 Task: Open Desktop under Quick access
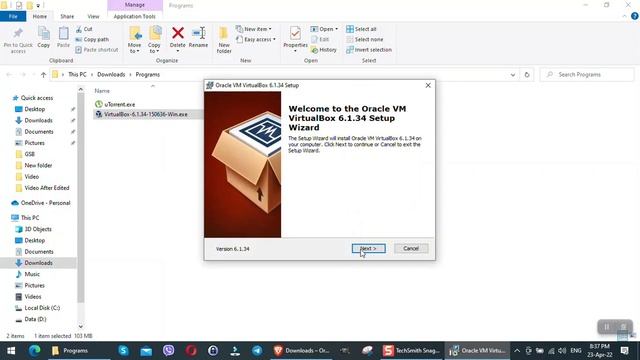click(34, 109)
